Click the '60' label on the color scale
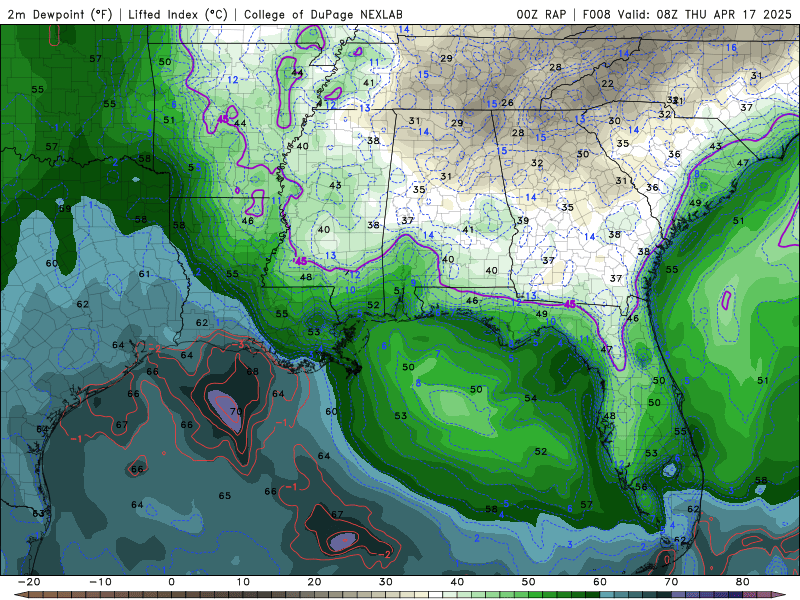 coord(600,582)
